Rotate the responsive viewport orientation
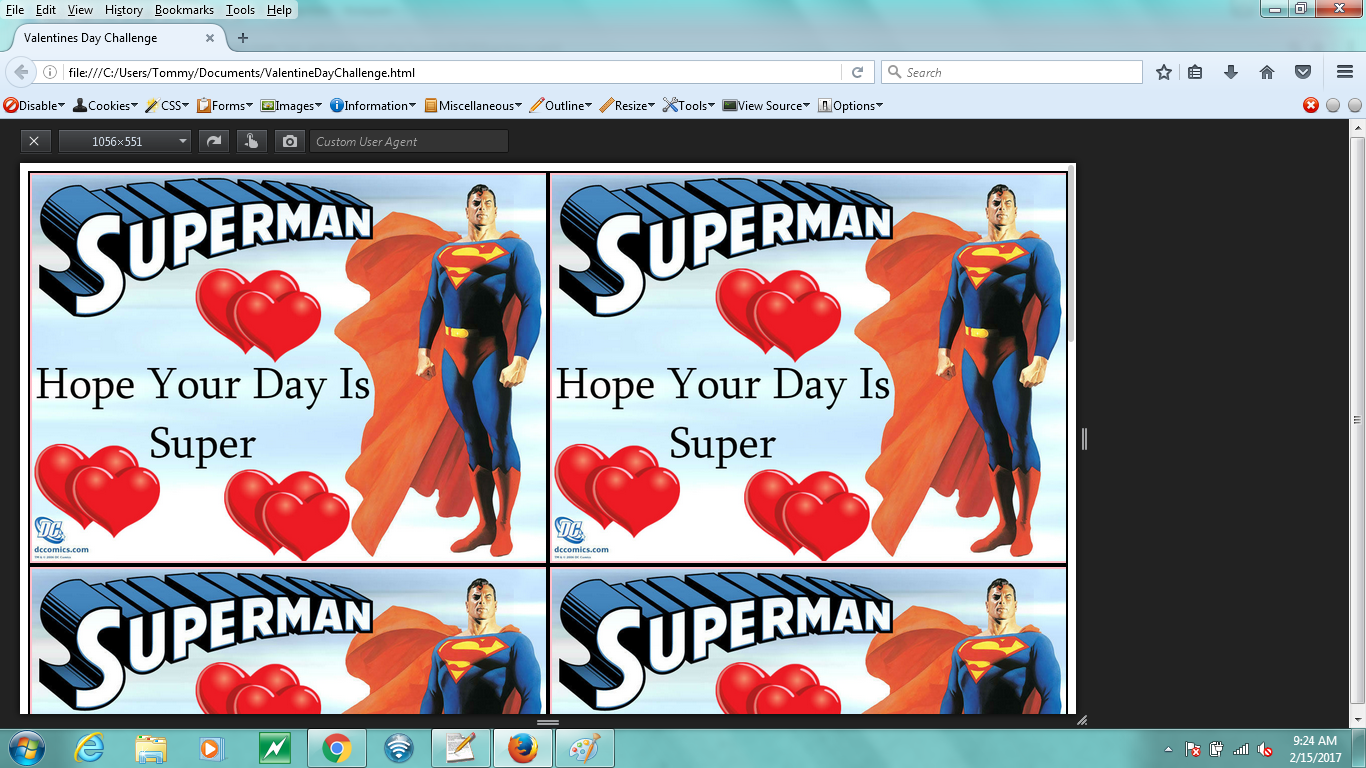The height and width of the screenshot is (768, 1366). pyautogui.click(x=213, y=141)
